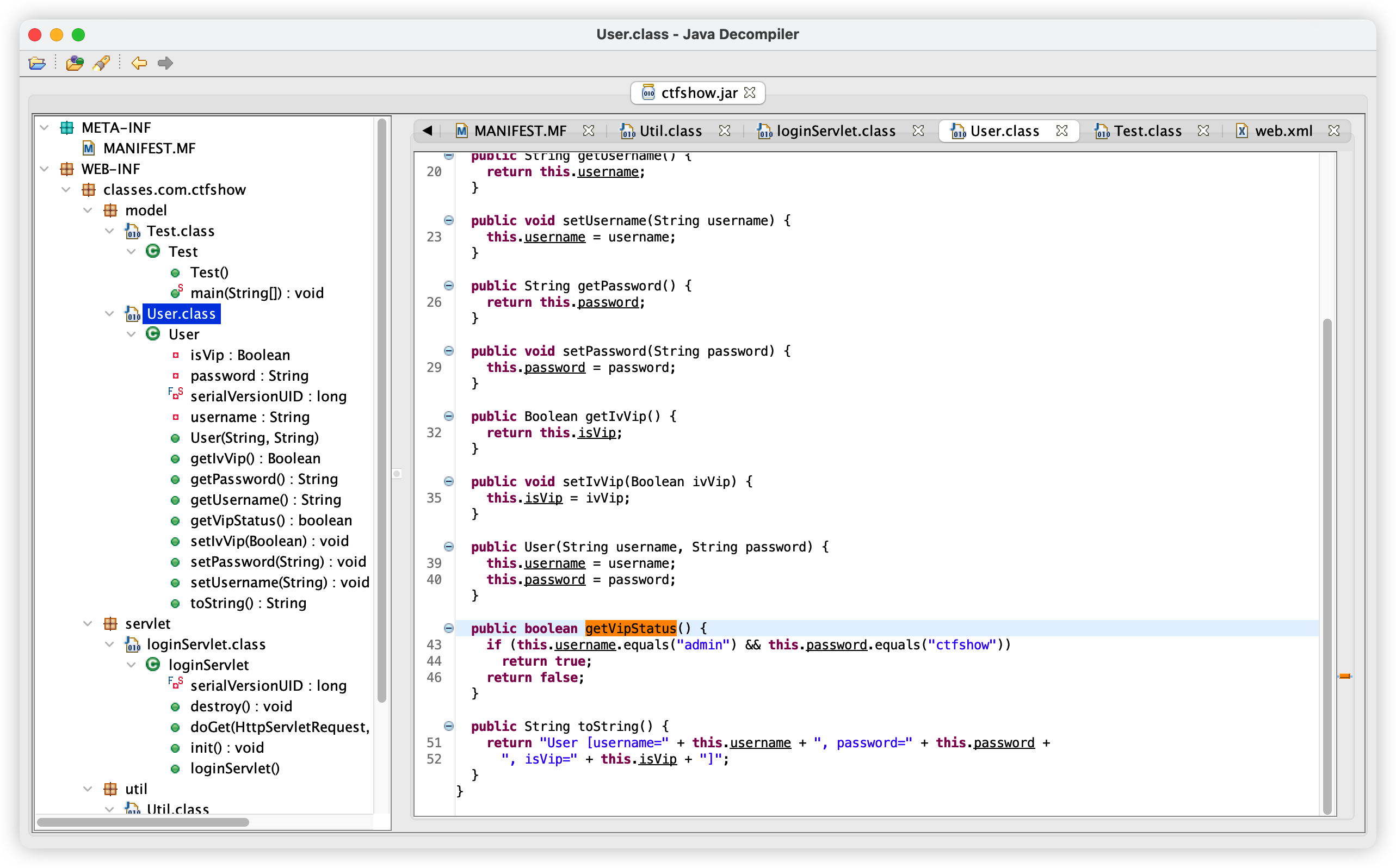The height and width of the screenshot is (868, 1396).
Task: Select getVipStatus() : boolean in tree
Action: click(271, 520)
